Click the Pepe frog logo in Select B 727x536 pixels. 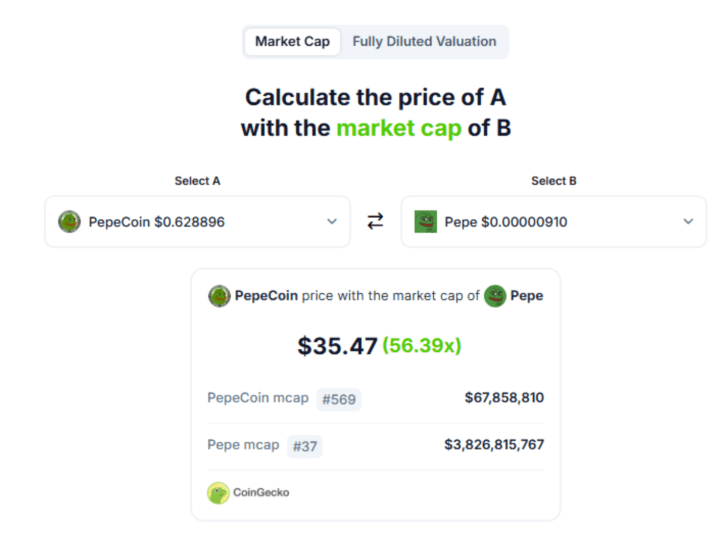pyautogui.click(x=425, y=221)
